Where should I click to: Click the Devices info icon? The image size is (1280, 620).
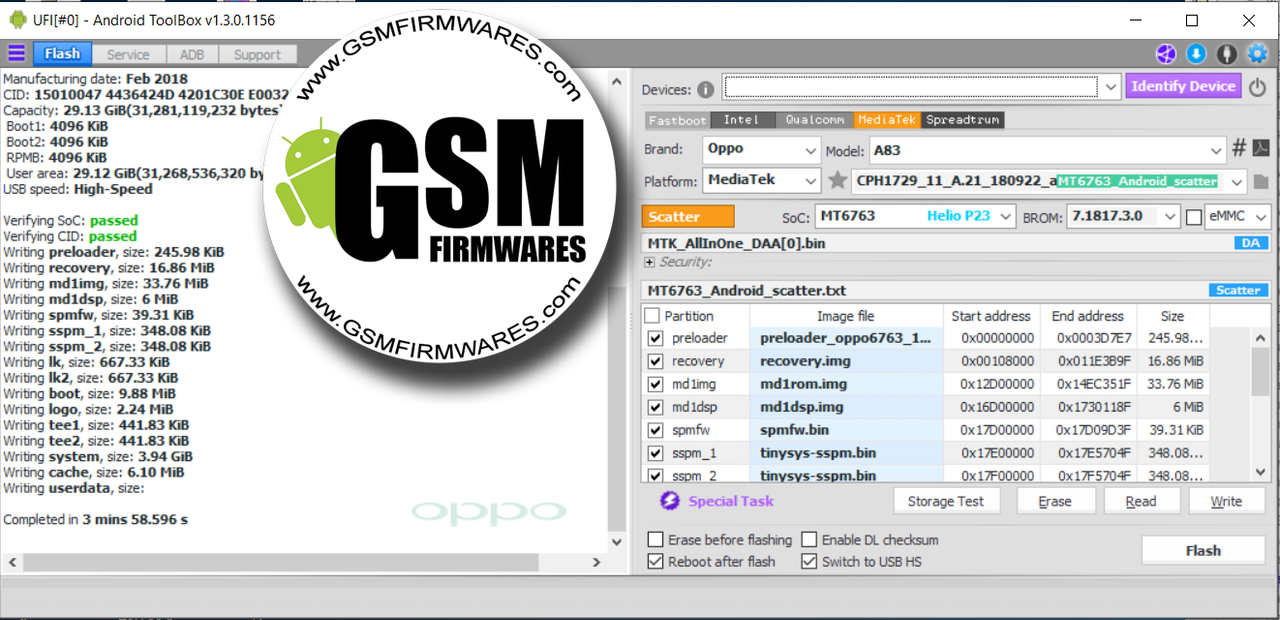[x=706, y=89]
